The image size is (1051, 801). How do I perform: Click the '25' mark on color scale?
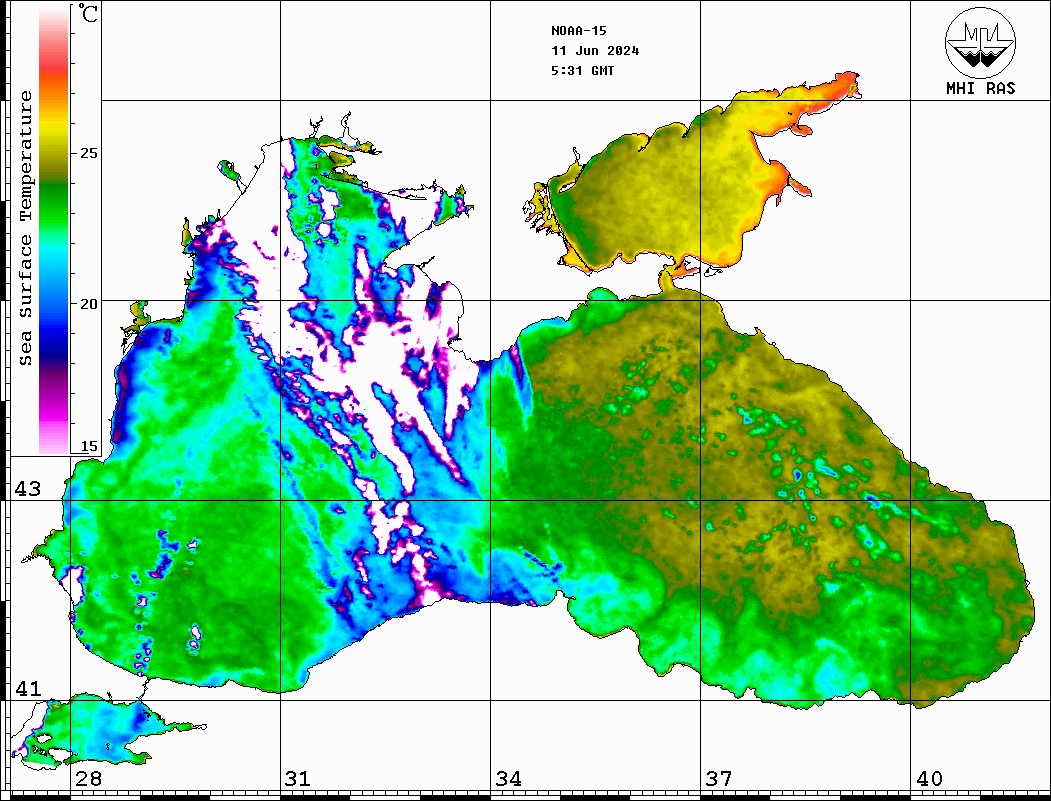88,153
